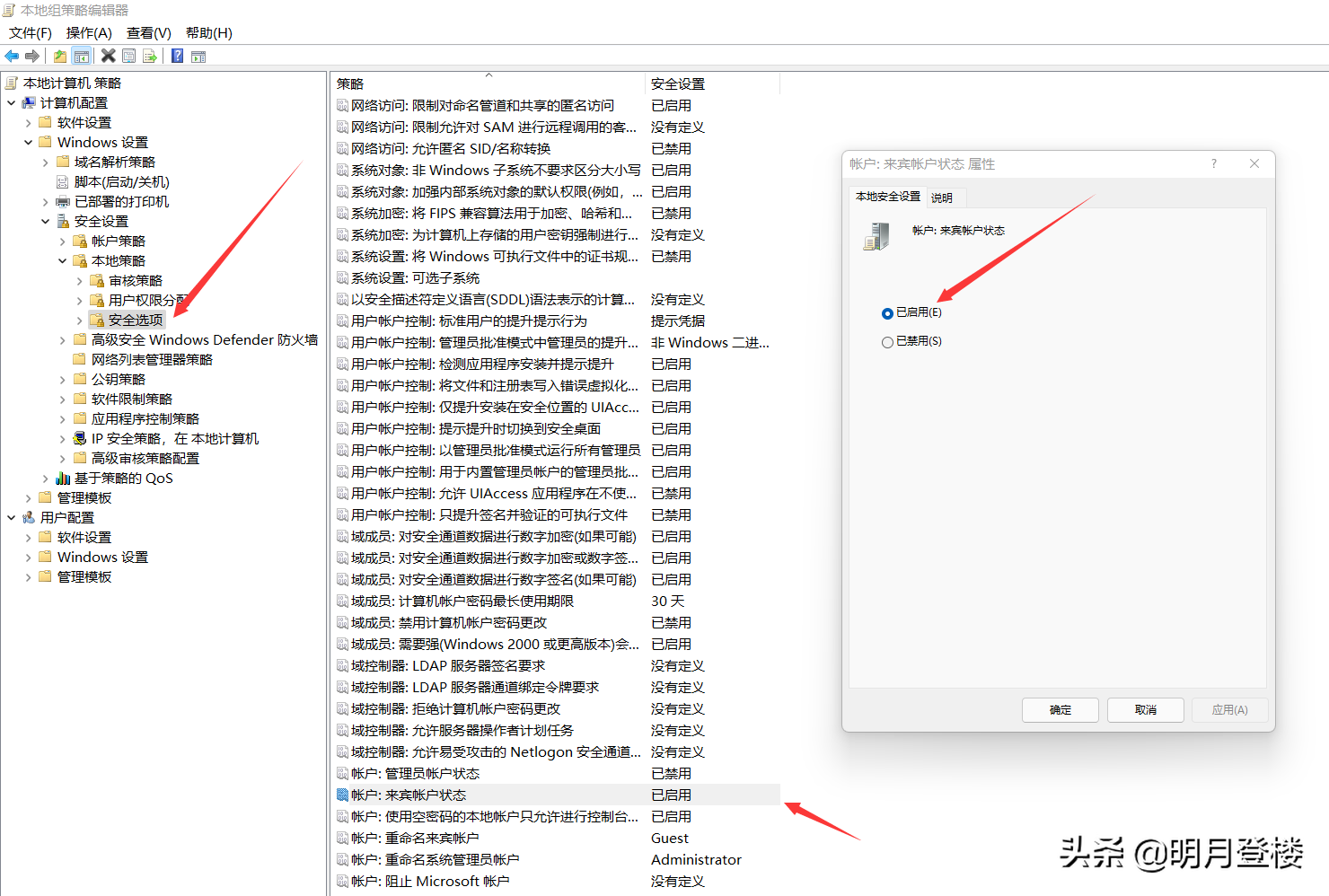Collapse the 安全设置 tree node
Viewport: 1329px width, 896px height.
46,221
